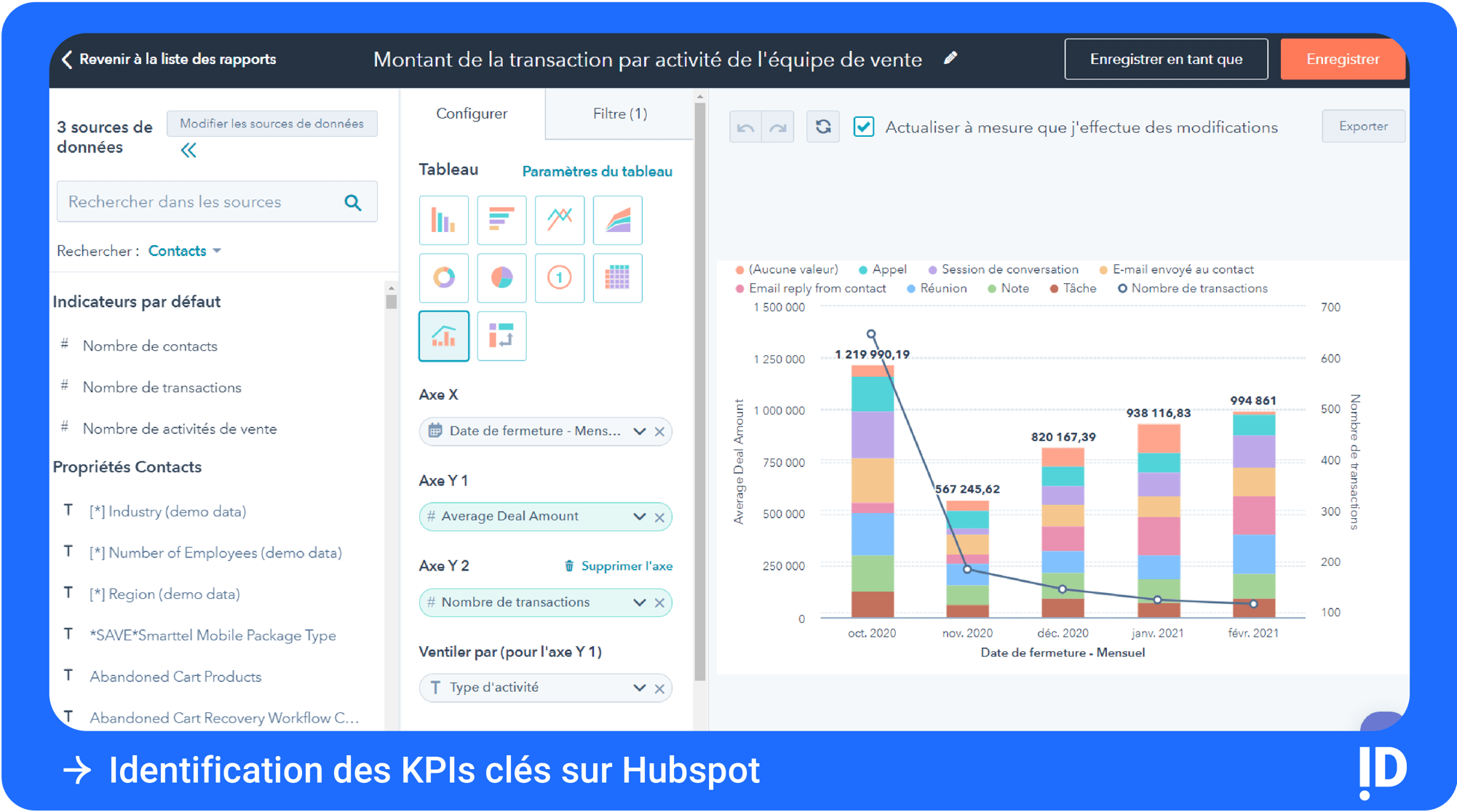
Task: Clear the 'Type d'activité' breakdown field
Action: (659, 687)
